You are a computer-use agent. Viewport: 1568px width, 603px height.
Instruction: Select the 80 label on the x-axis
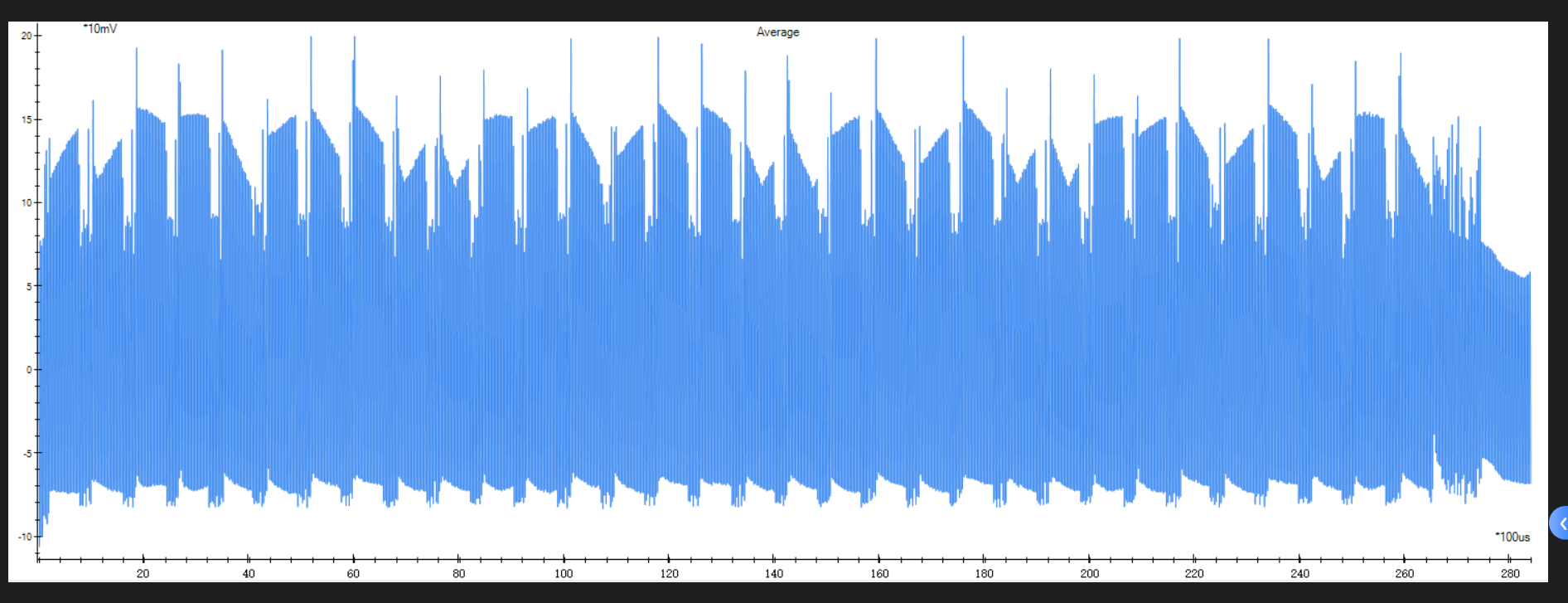(459, 573)
